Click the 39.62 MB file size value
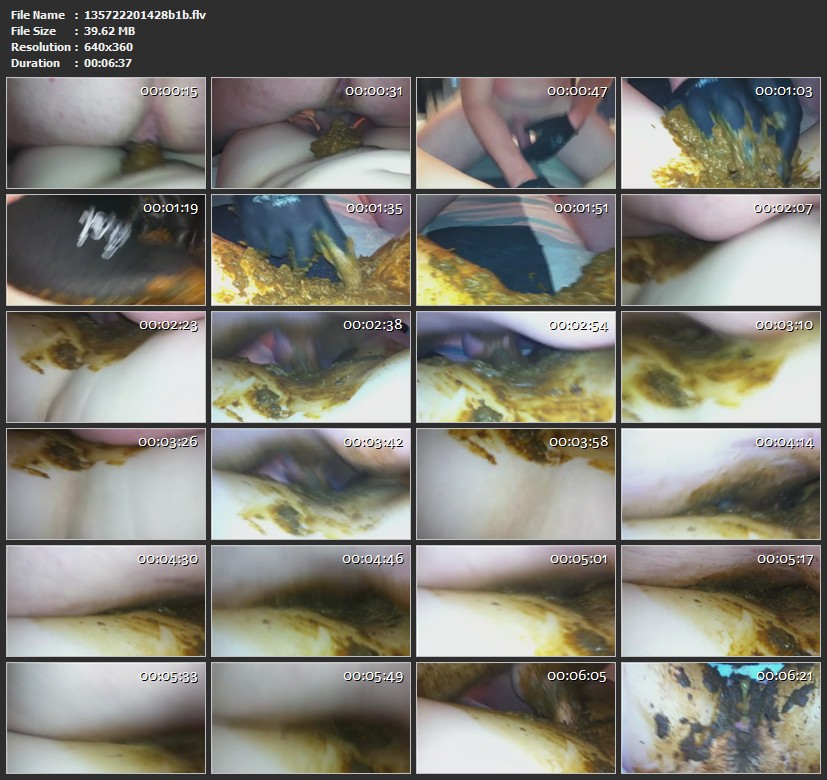Screen dimensions: 827x780 107,31
